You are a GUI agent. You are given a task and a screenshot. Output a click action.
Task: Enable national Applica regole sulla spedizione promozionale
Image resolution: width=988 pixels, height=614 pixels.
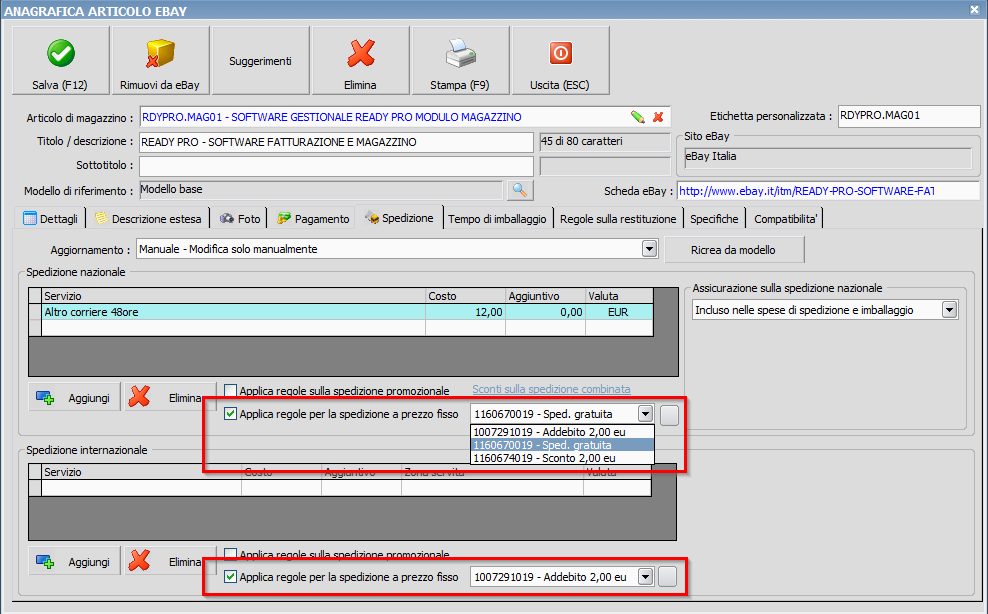[x=231, y=391]
